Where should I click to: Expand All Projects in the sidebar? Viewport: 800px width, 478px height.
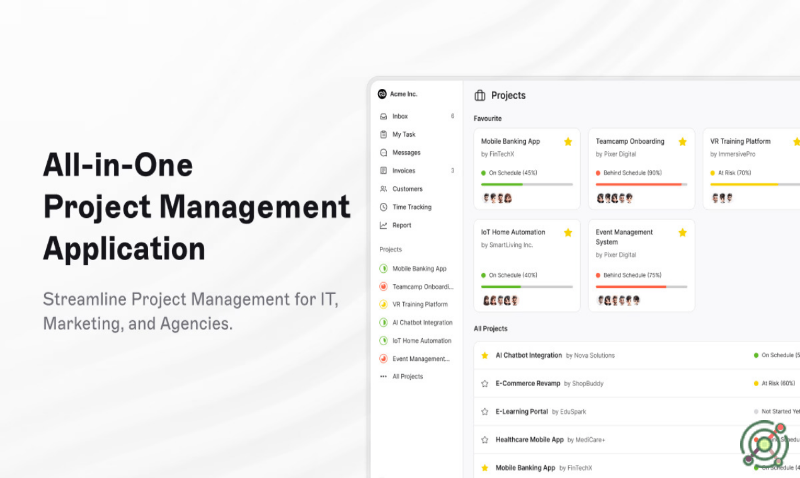407,376
